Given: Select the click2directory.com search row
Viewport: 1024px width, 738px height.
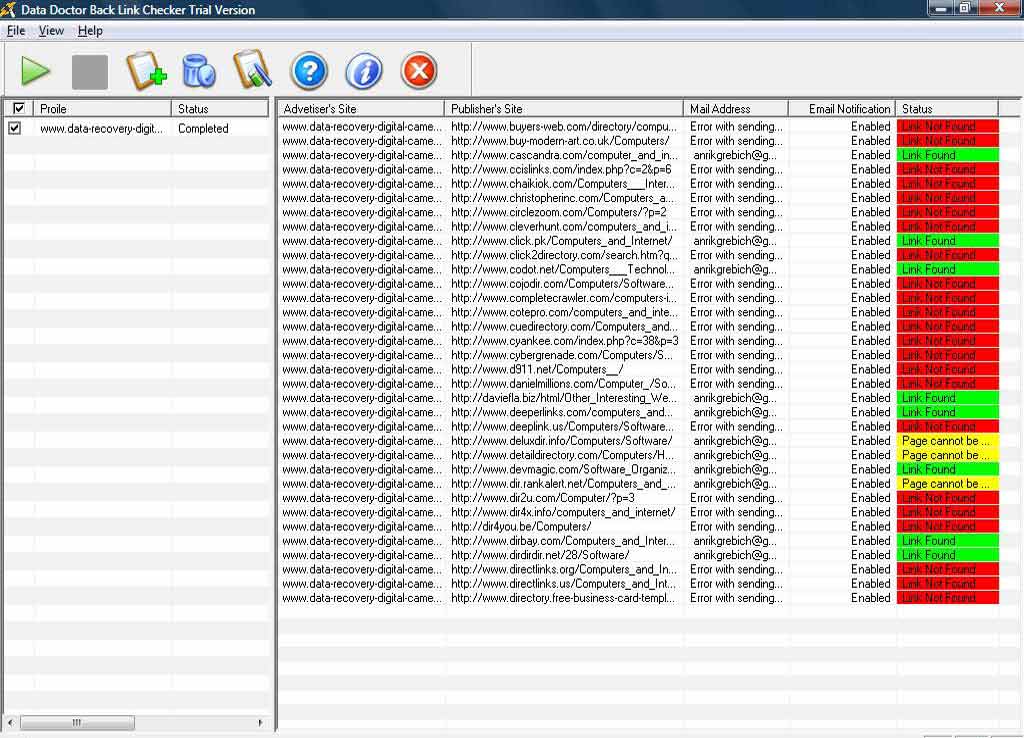Looking at the screenshot, I should [640, 255].
